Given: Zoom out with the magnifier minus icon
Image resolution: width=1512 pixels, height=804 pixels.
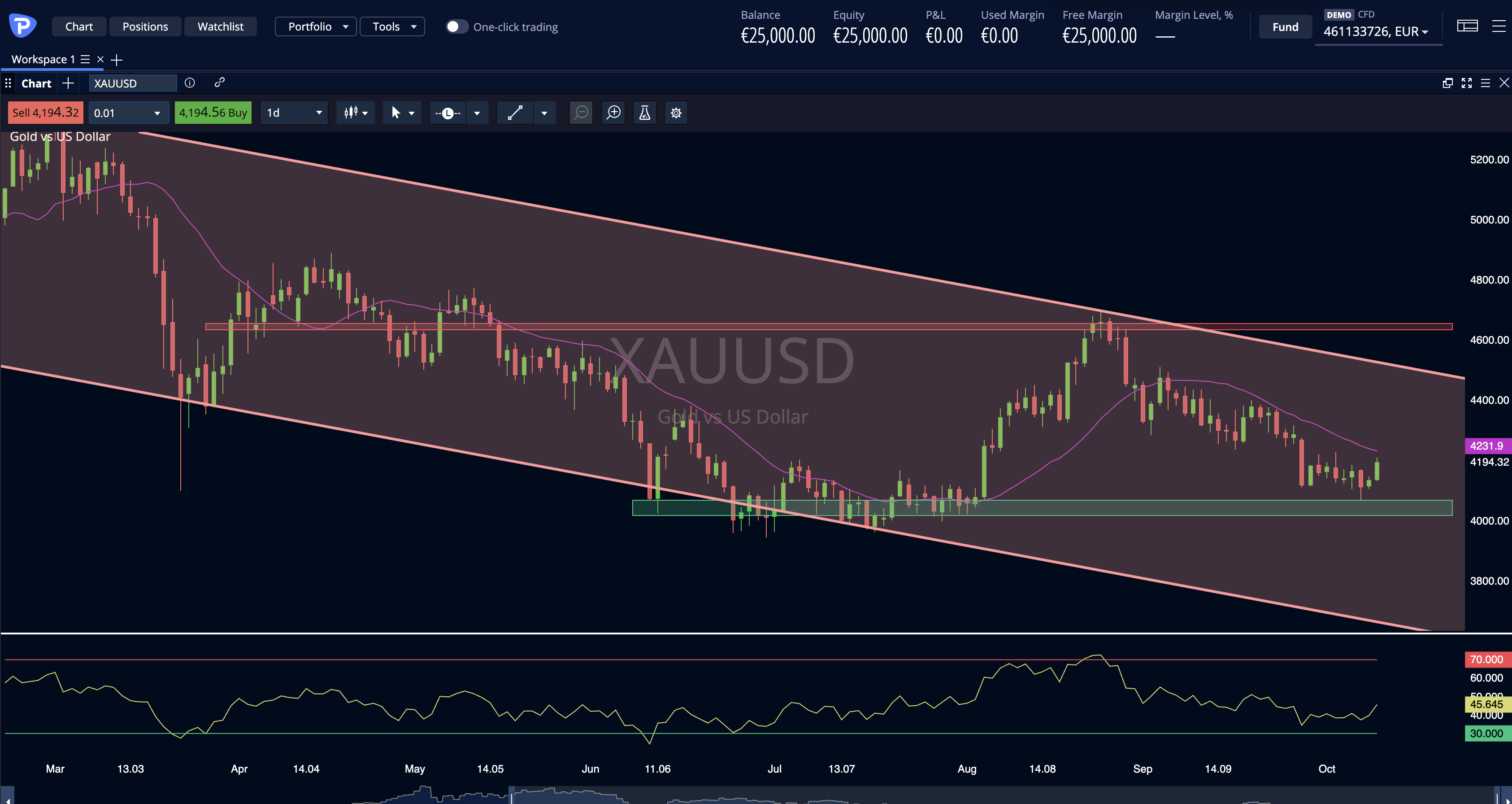Looking at the screenshot, I should (x=581, y=113).
